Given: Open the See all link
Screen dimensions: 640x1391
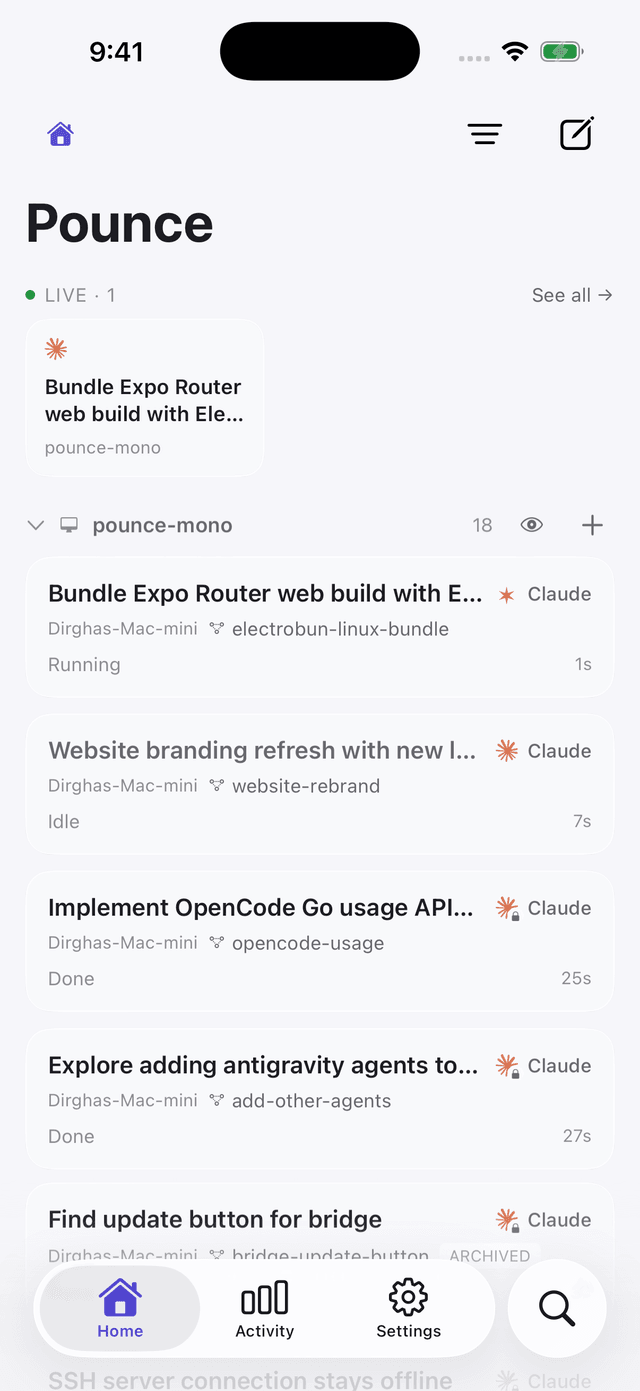Looking at the screenshot, I should pyautogui.click(x=572, y=295).
